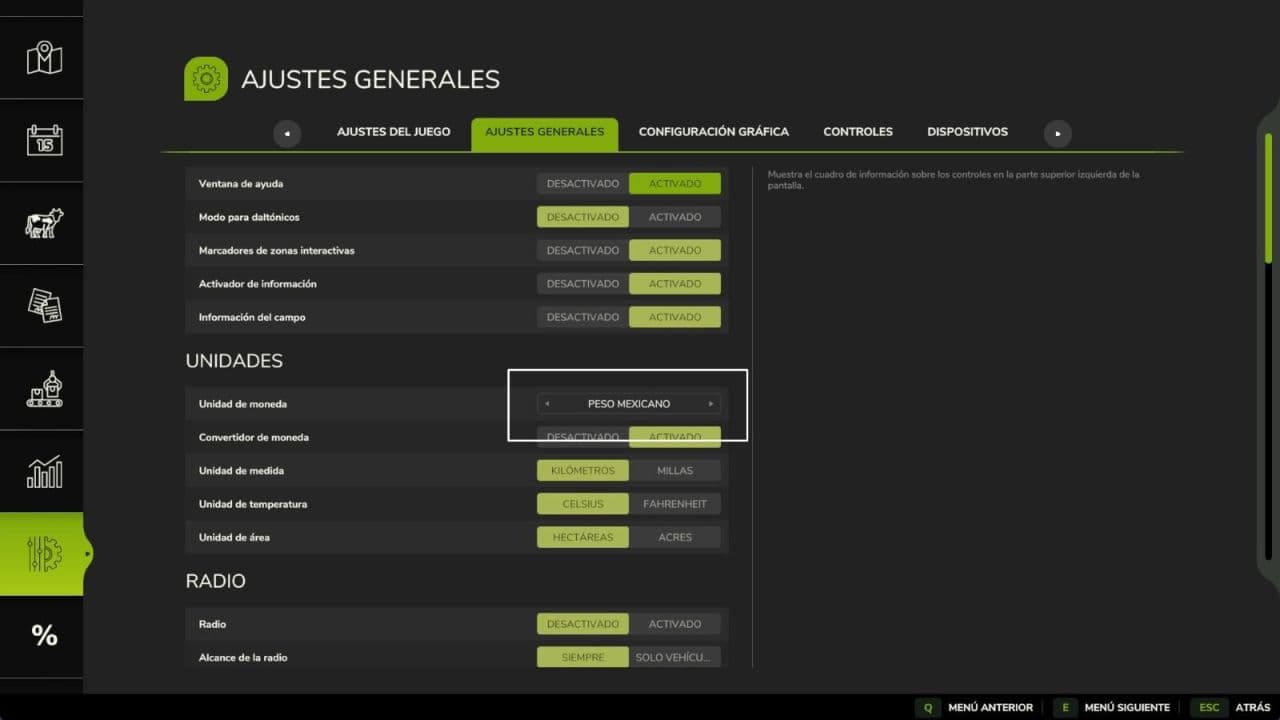Click right arrow next to Peso Mexicano

711,404
